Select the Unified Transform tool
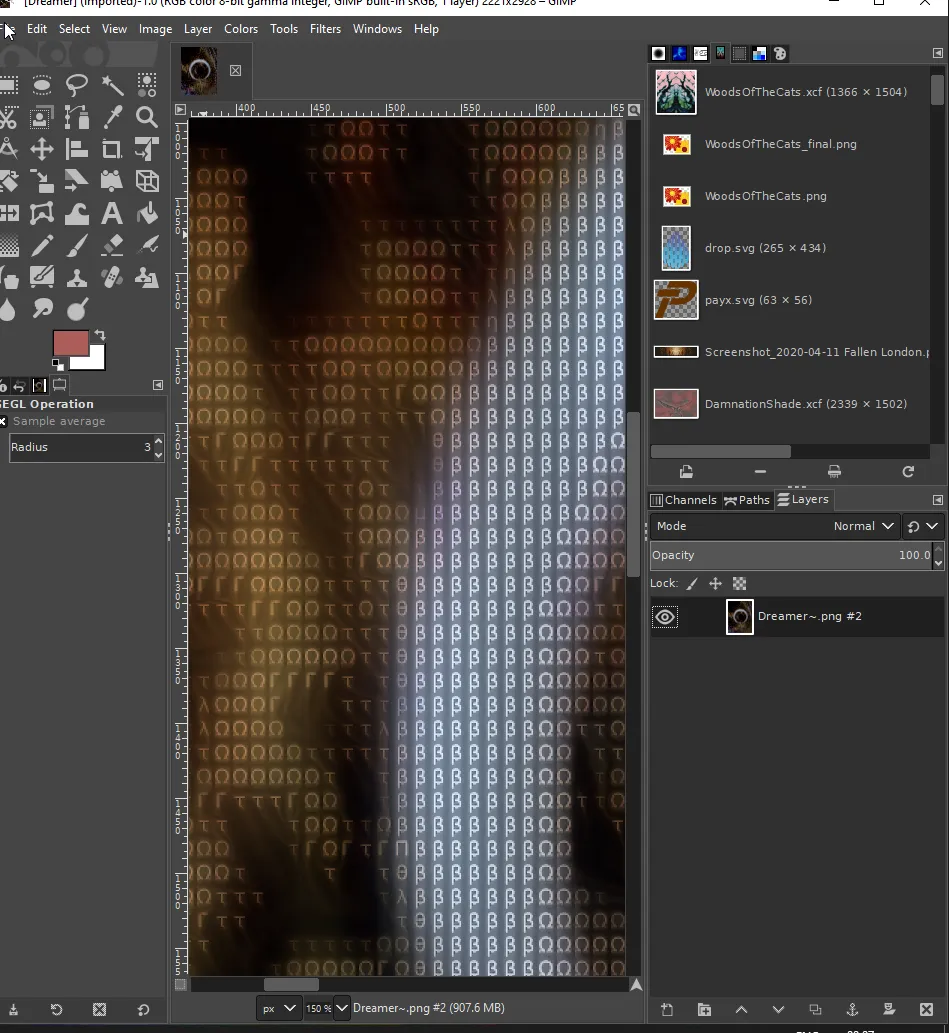Image resolution: width=949 pixels, height=1033 pixels. 147,150
